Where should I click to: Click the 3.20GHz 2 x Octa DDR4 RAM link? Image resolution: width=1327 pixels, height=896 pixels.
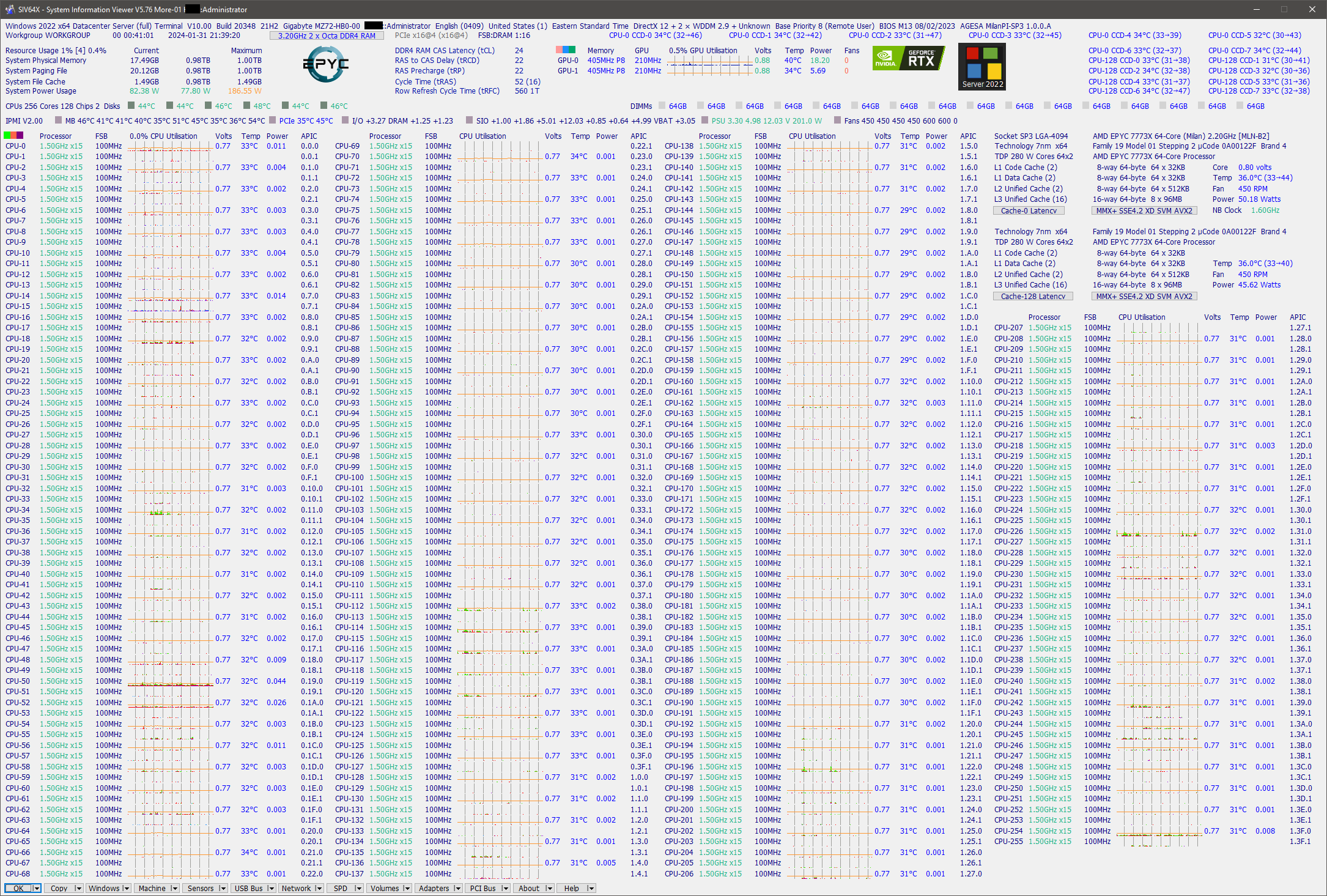327,35
